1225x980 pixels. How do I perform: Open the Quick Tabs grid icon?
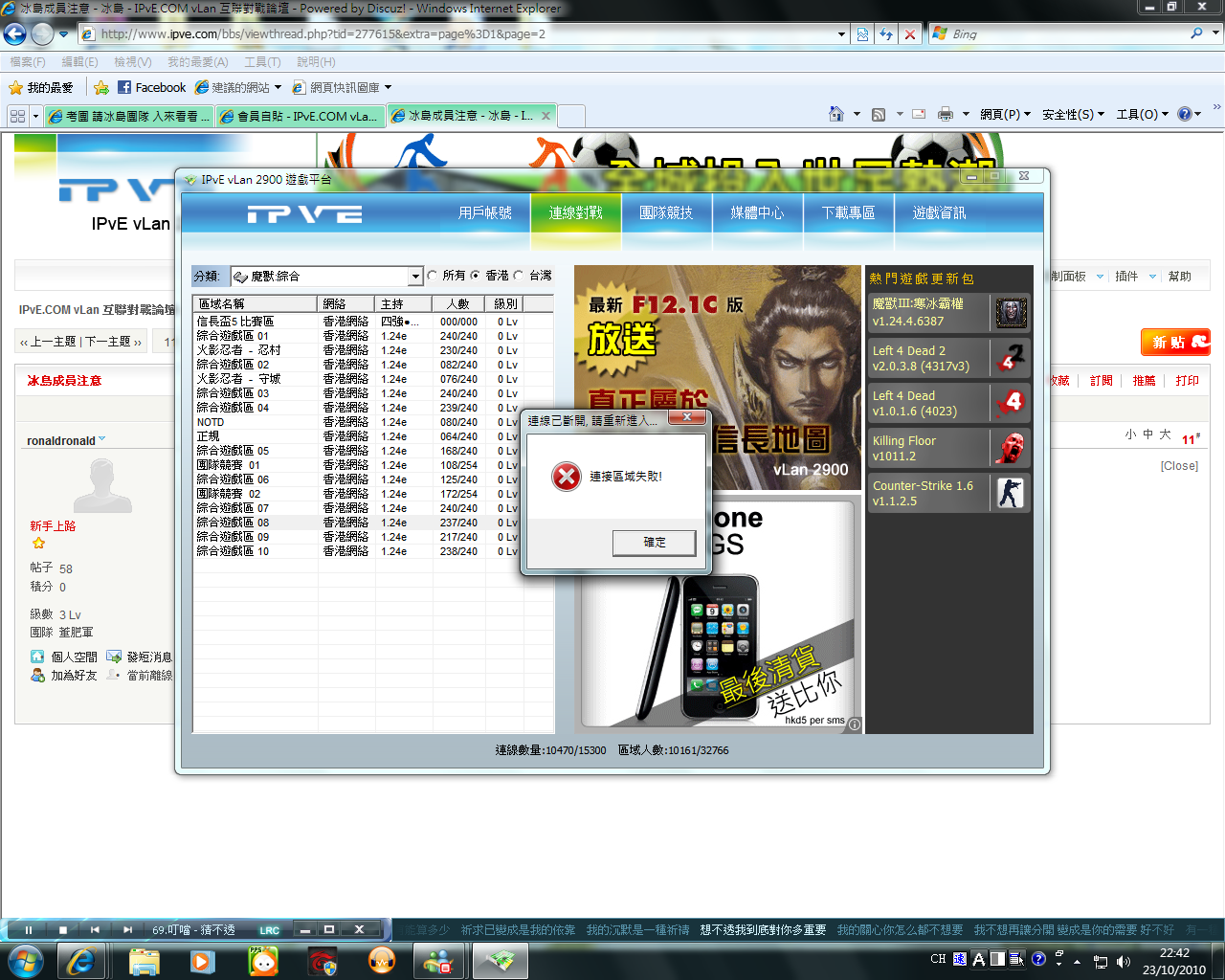coord(17,116)
